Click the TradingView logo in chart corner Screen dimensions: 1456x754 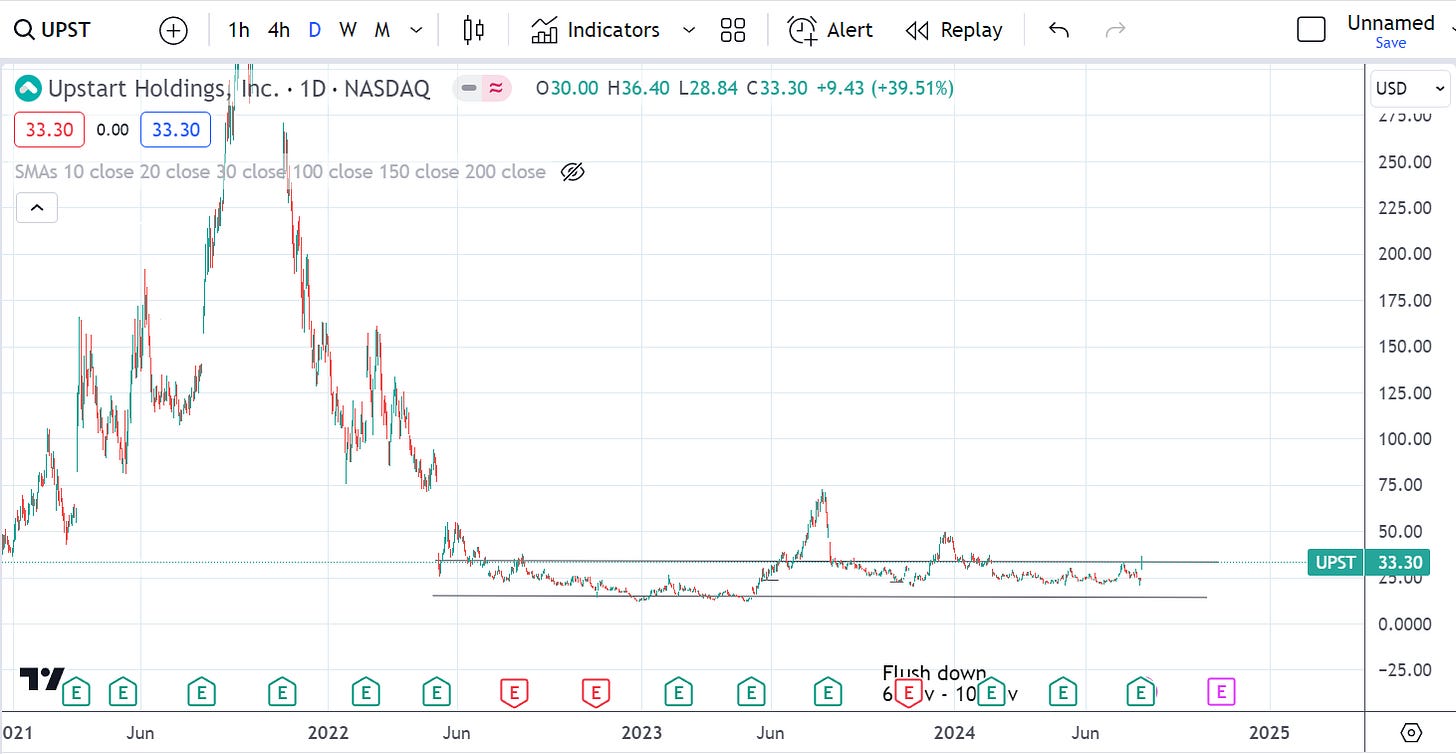coord(43,678)
